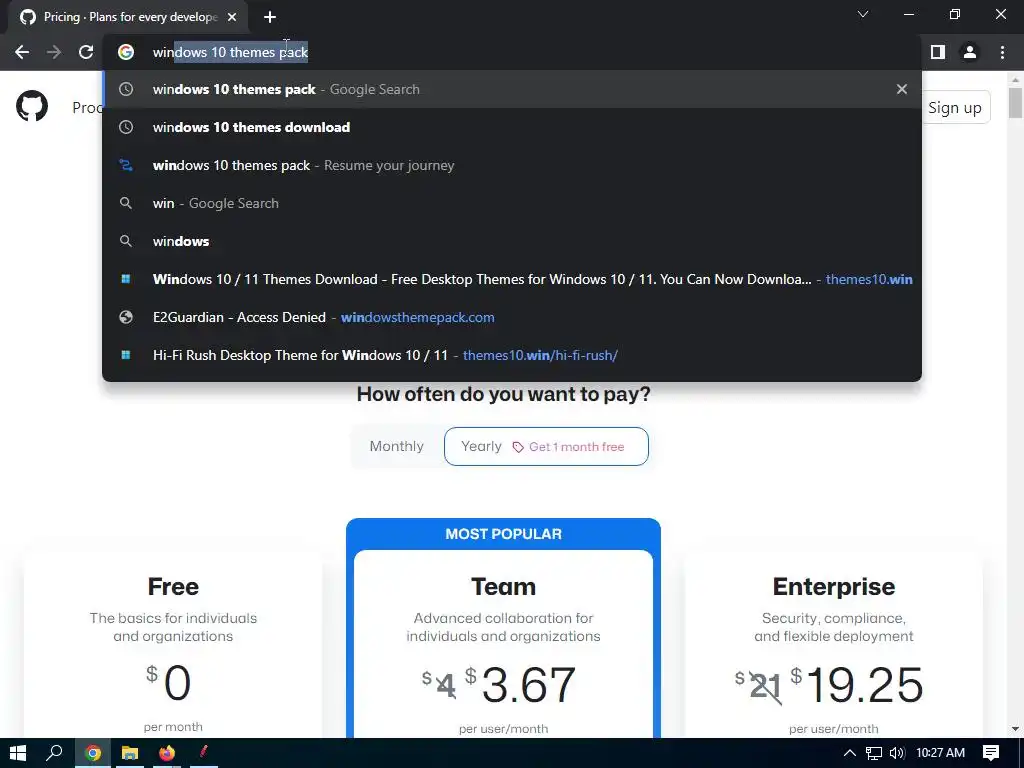Image resolution: width=1024 pixels, height=768 pixels.
Task: Click the 'Get 1 month free' label
Action: click(x=576, y=447)
